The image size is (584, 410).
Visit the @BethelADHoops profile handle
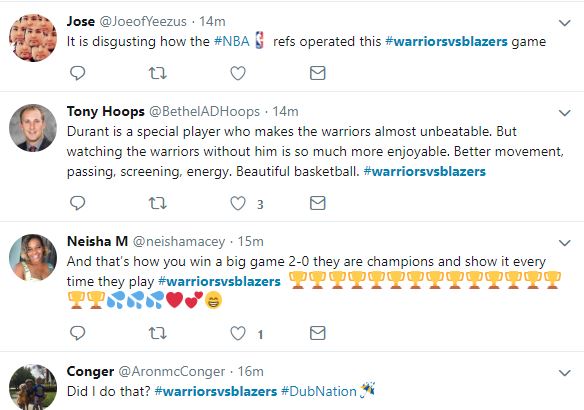[x=204, y=111]
